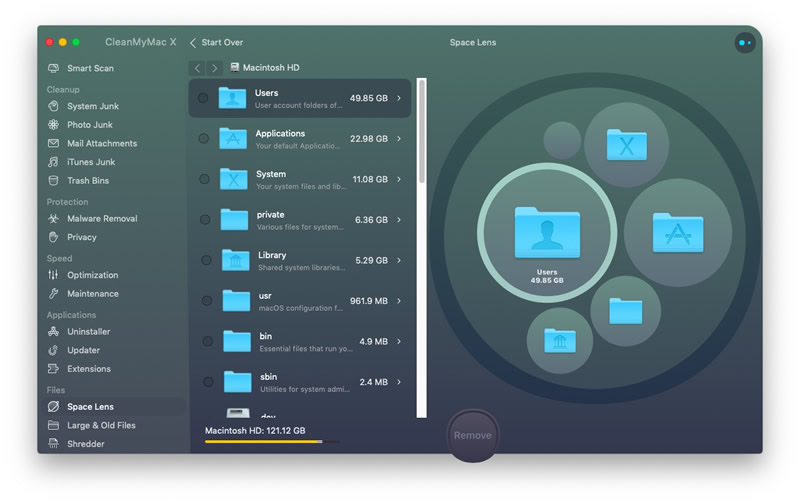The height and width of the screenshot is (503, 800).
Task: Expand the bin folder chevron
Action: (x=399, y=341)
